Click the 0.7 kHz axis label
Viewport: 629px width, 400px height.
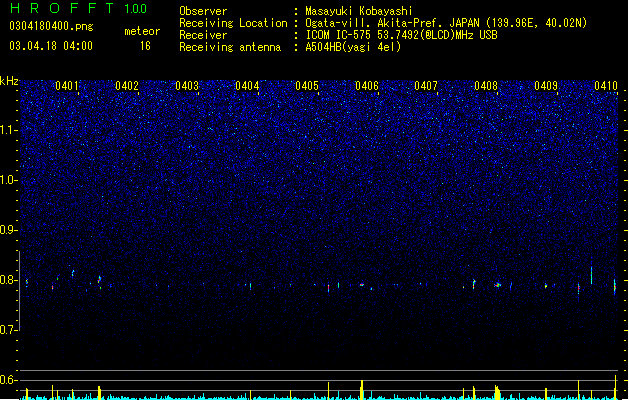tap(9, 330)
